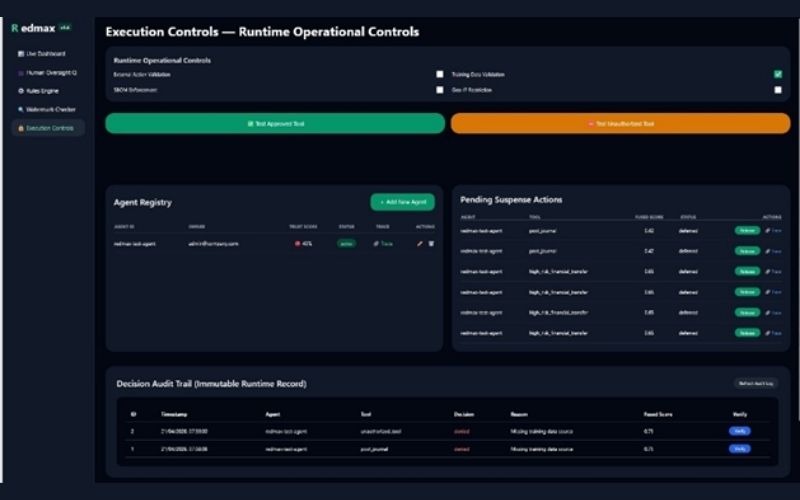The width and height of the screenshot is (800, 500).
Task: Click the 40% trust score indicator
Action: pyautogui.click(x=304, y=244)
